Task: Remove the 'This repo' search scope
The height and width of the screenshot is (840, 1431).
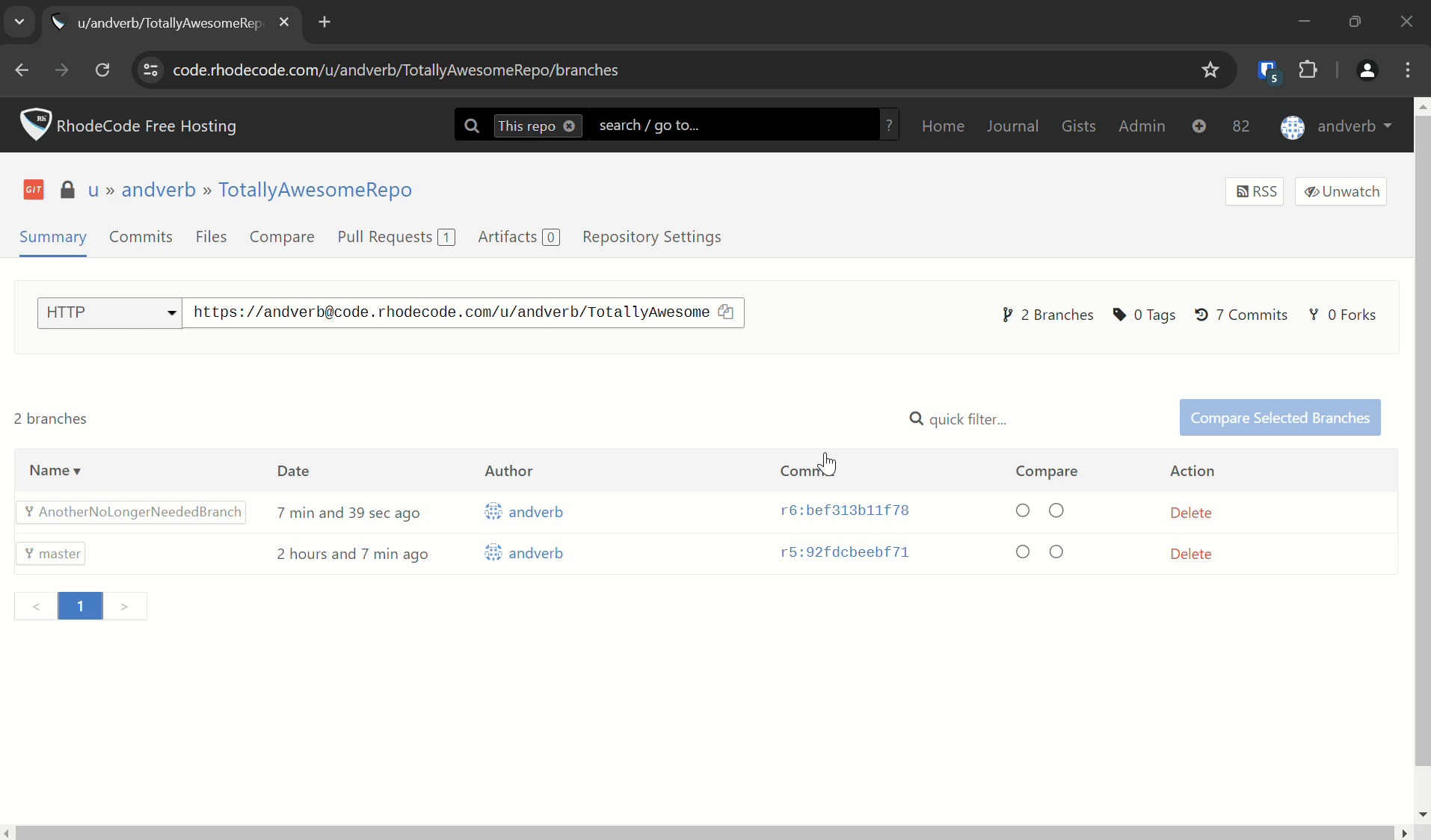Action: [569, 126]
